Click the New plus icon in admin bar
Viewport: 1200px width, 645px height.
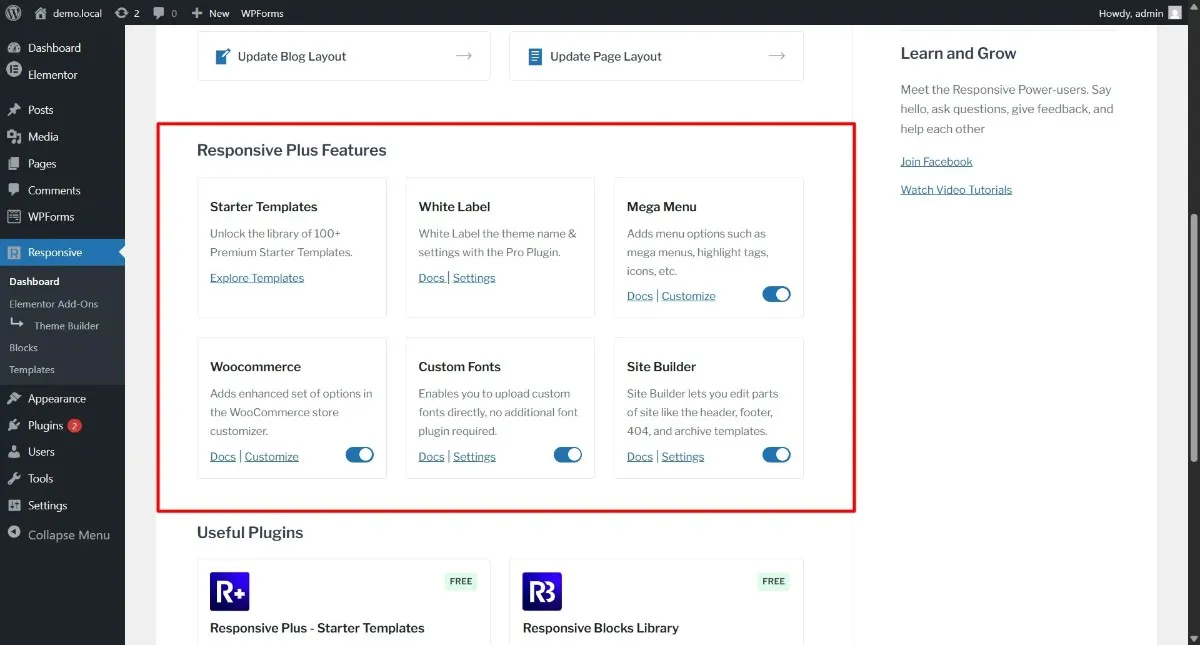[x=197, y=13]
